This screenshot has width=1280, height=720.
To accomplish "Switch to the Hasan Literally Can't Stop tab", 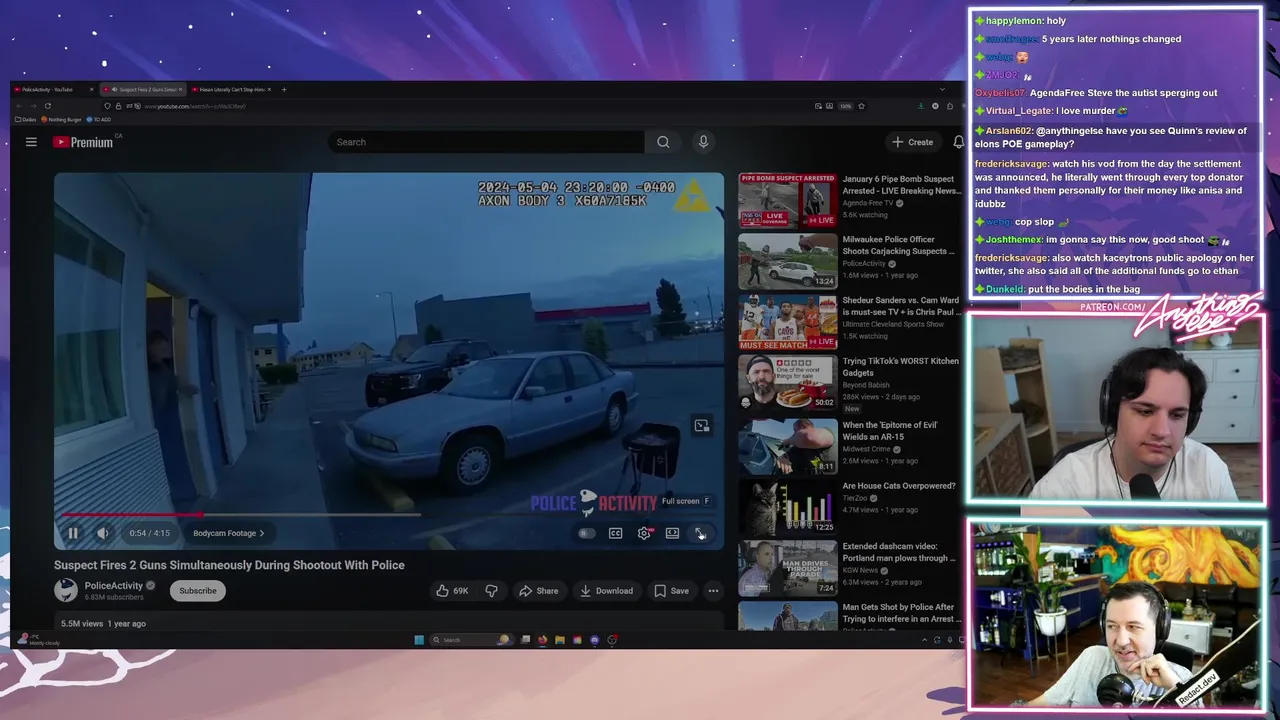I will tap(229, 90).
